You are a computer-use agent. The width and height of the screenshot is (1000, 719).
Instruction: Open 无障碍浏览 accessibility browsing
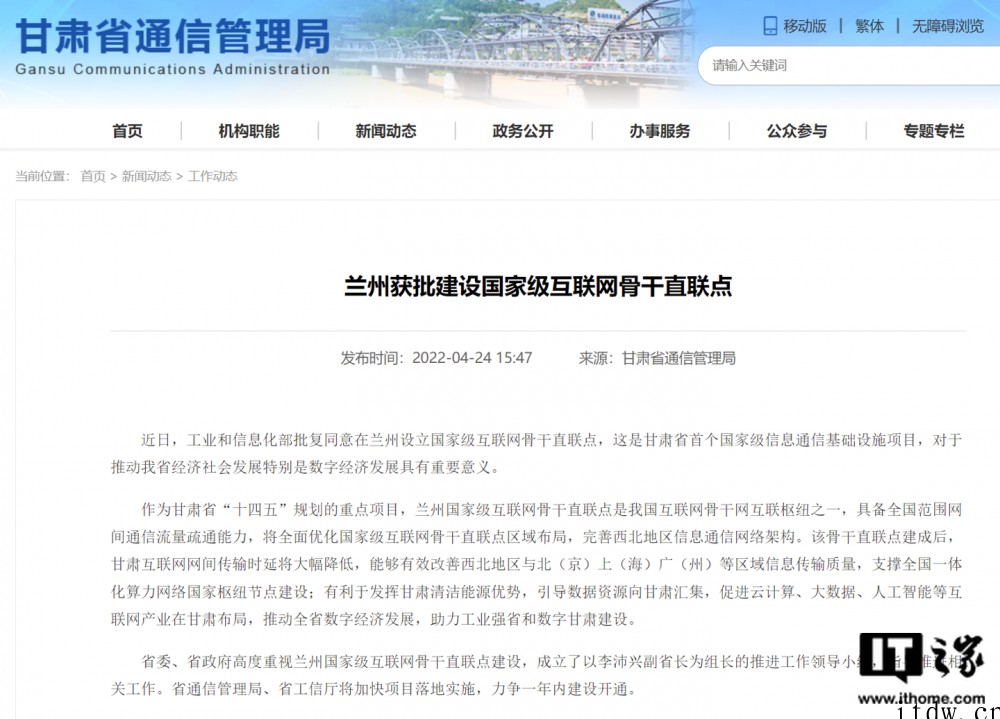(x=948, y=26)
